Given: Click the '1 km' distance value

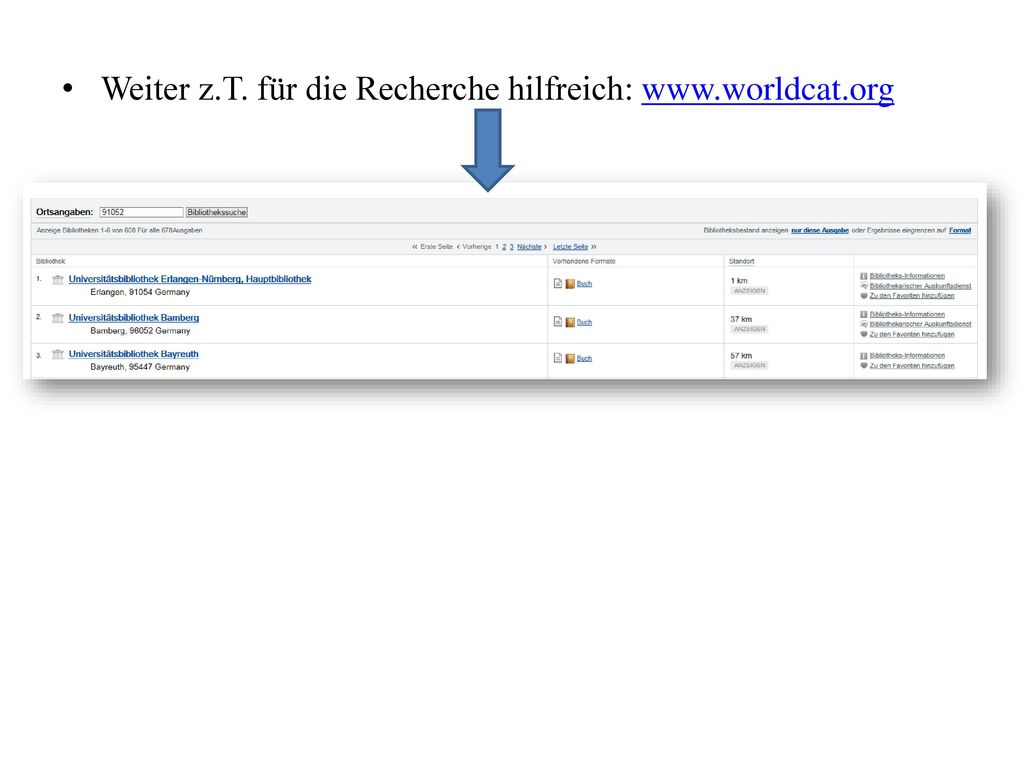Looking at the screenshot, I should [x=739, y=281].
